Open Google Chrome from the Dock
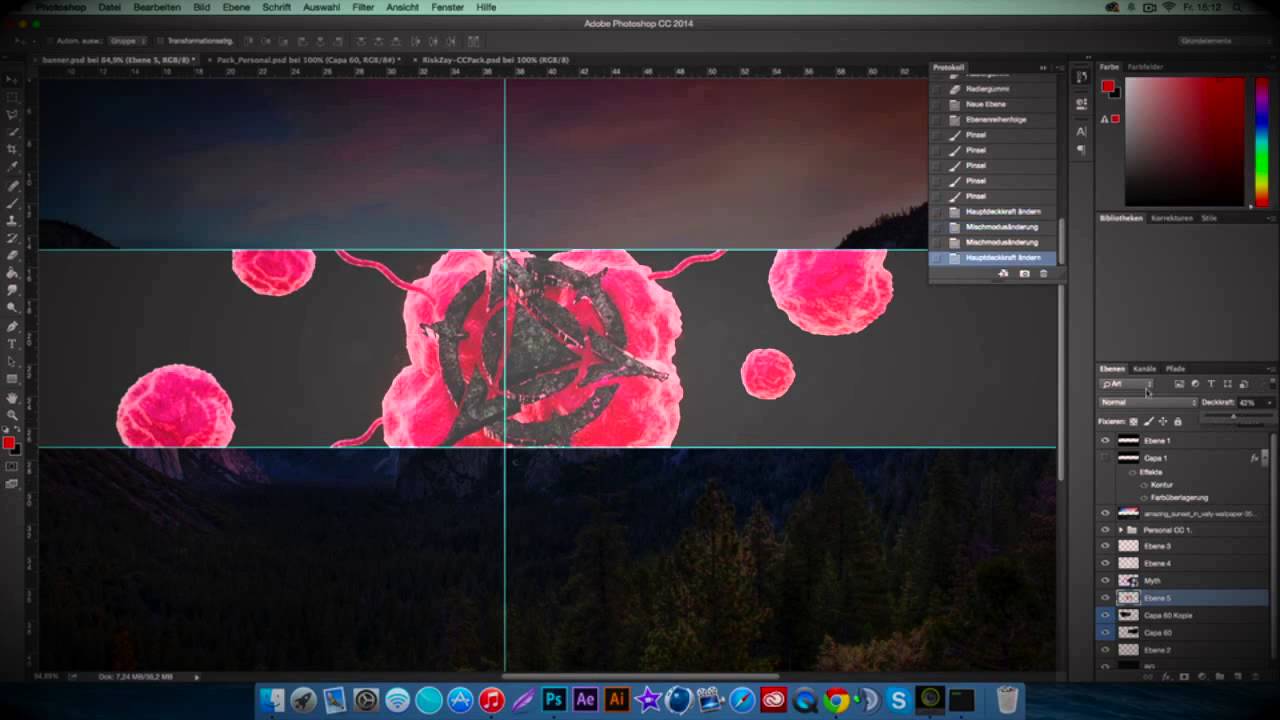 point(836,700)
